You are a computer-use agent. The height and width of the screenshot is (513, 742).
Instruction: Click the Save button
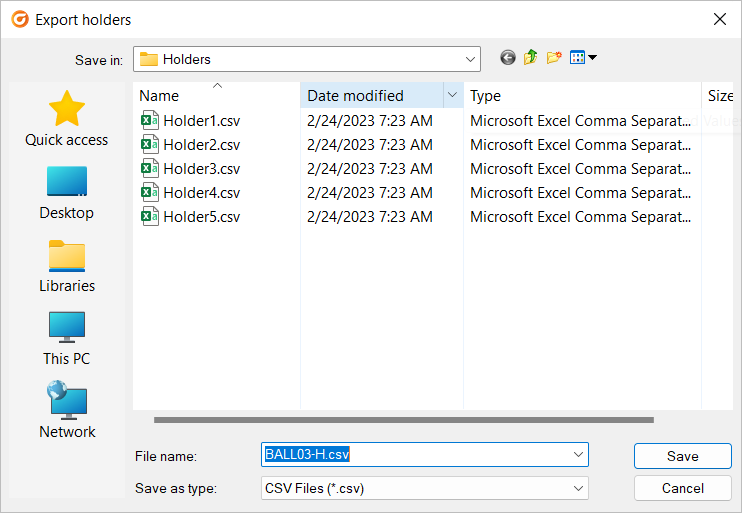(683, 456)
